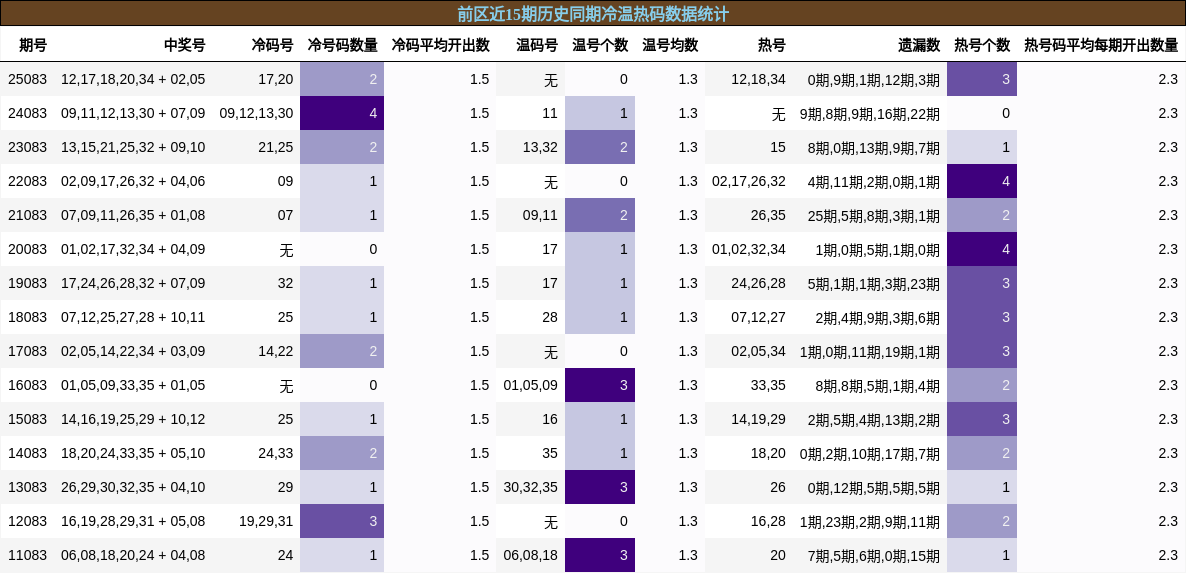Select period number 17083
The image size is (1186, 573).
[x=27, y=352]
